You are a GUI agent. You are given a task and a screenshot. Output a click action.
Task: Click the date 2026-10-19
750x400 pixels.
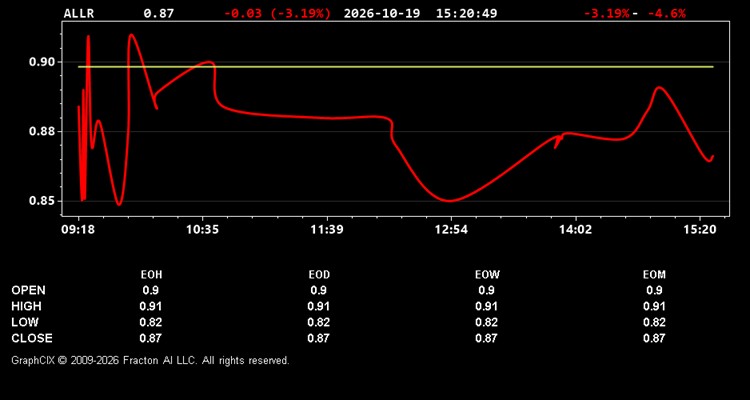[x=382, y=13]
